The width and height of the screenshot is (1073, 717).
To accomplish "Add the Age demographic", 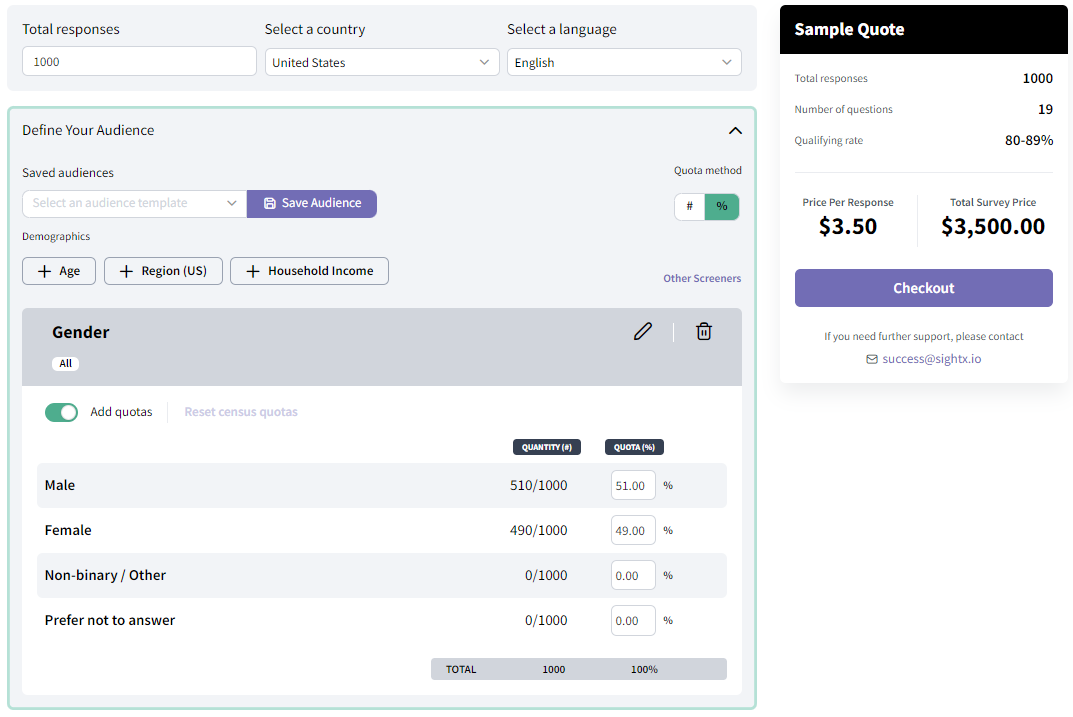I will (59, 271).
